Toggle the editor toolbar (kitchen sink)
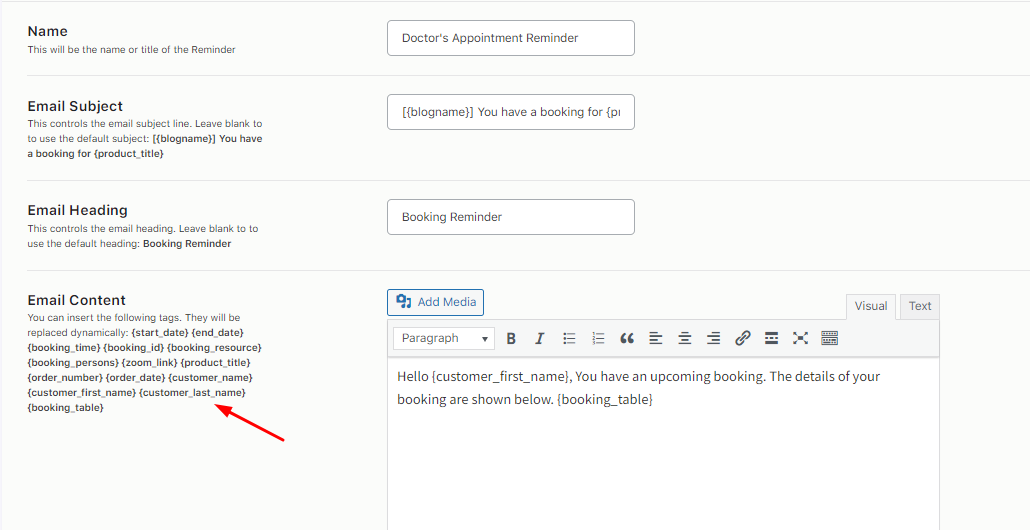Screen dimensions: 1030x530 coord(829,338)
